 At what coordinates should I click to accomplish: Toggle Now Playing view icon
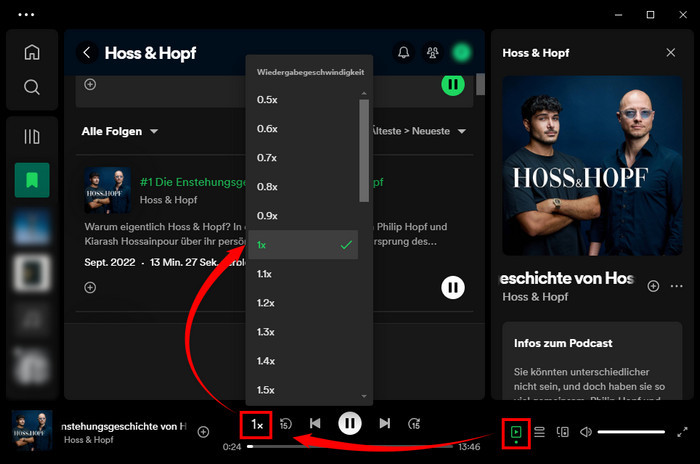(516, 432)
